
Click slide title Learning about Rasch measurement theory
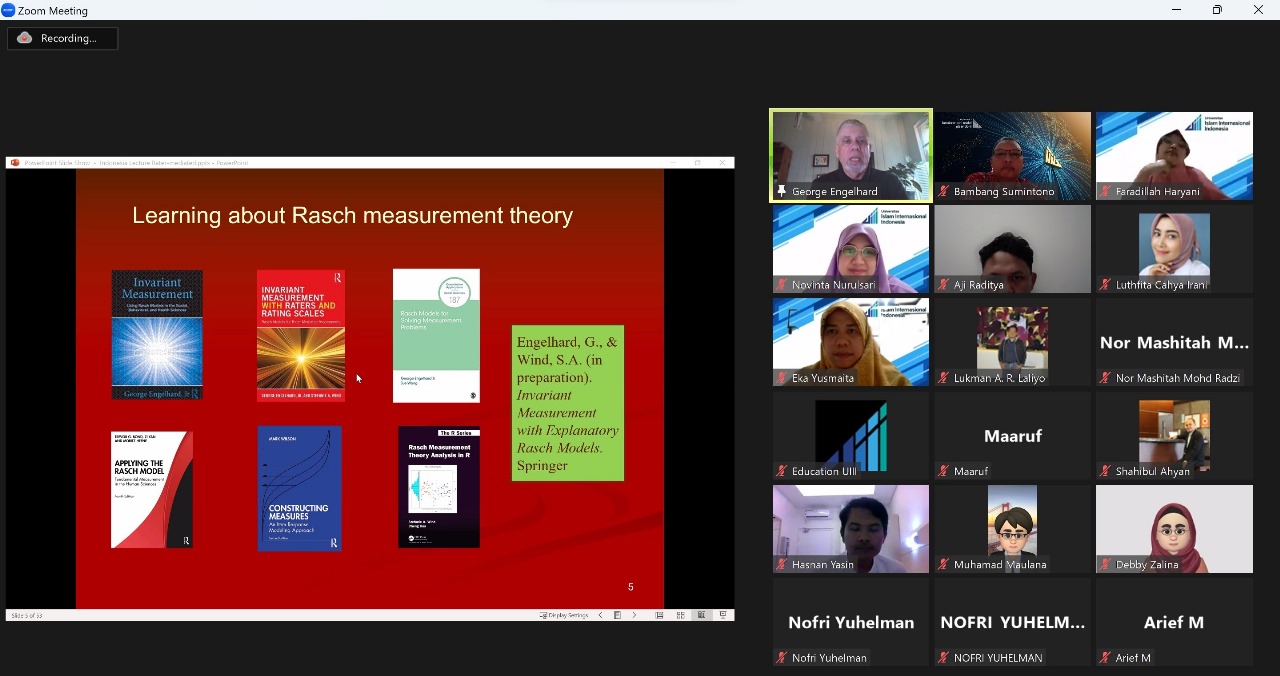pos(353,216)
